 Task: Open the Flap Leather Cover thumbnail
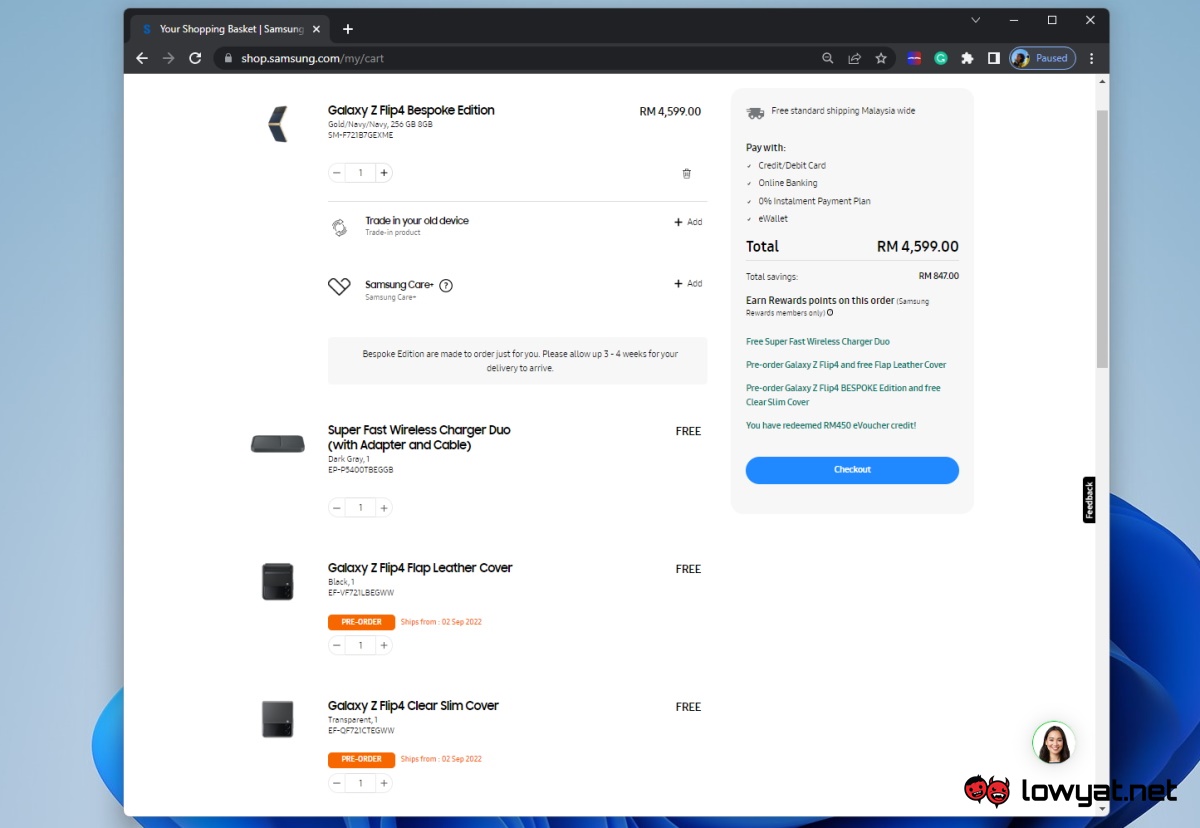pyautogui.click(x=278, y=582)
